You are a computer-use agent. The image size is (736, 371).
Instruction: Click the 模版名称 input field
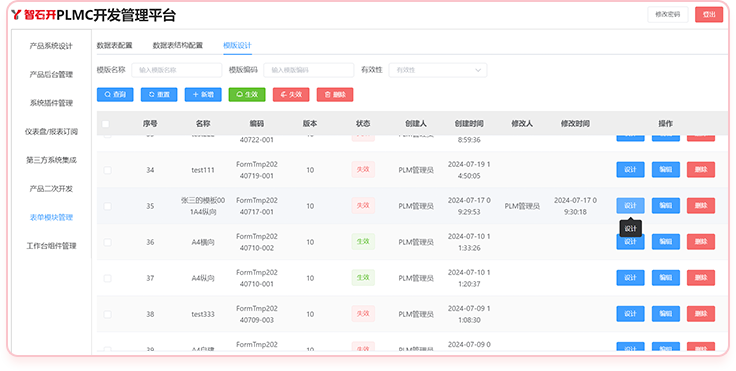click(x=176, y=70)
